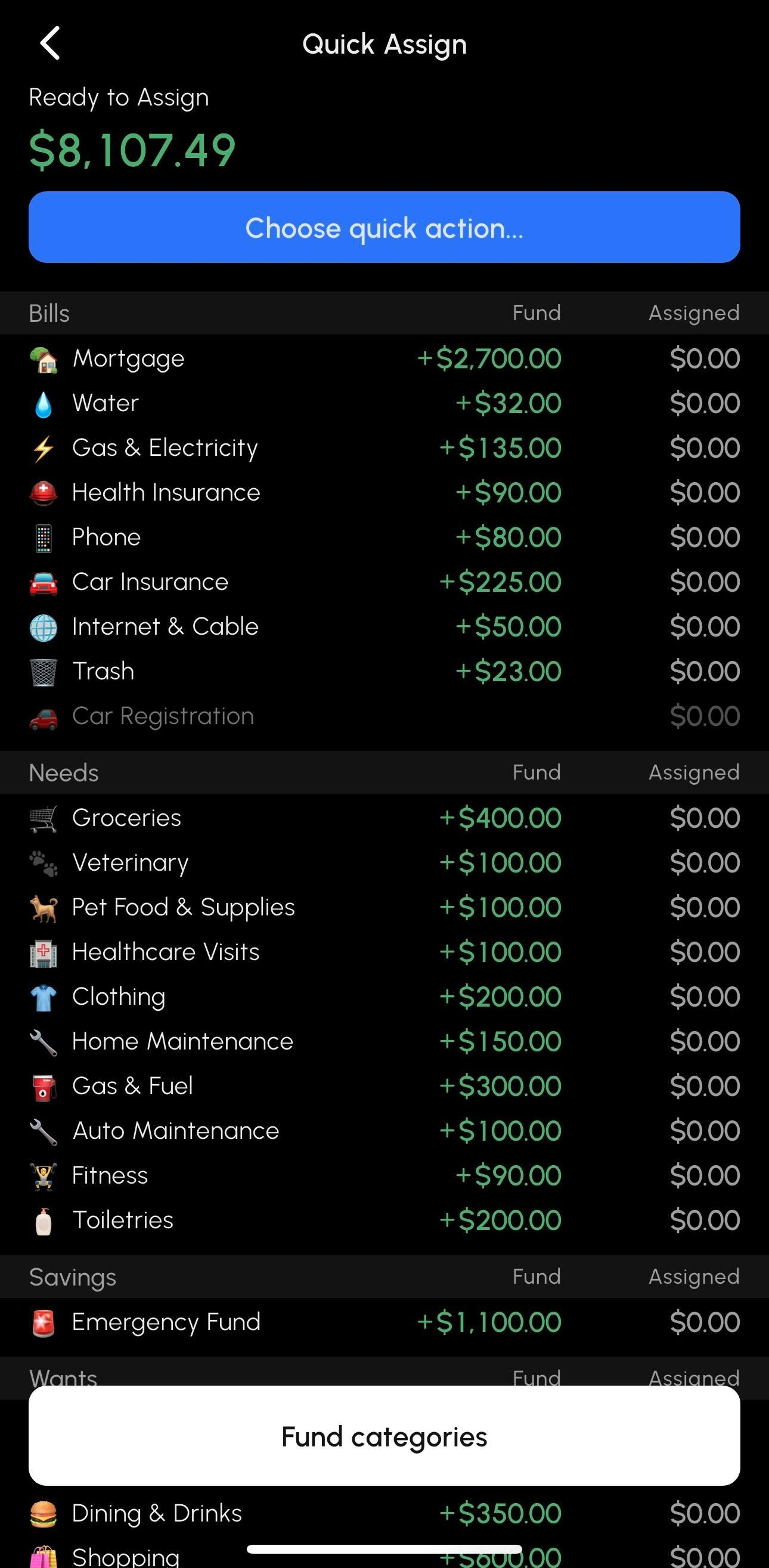Viewport: 769px width, 1568px height.
Task: Tap the Gas & Fuel pump icon
Action: coord(44,1087)
